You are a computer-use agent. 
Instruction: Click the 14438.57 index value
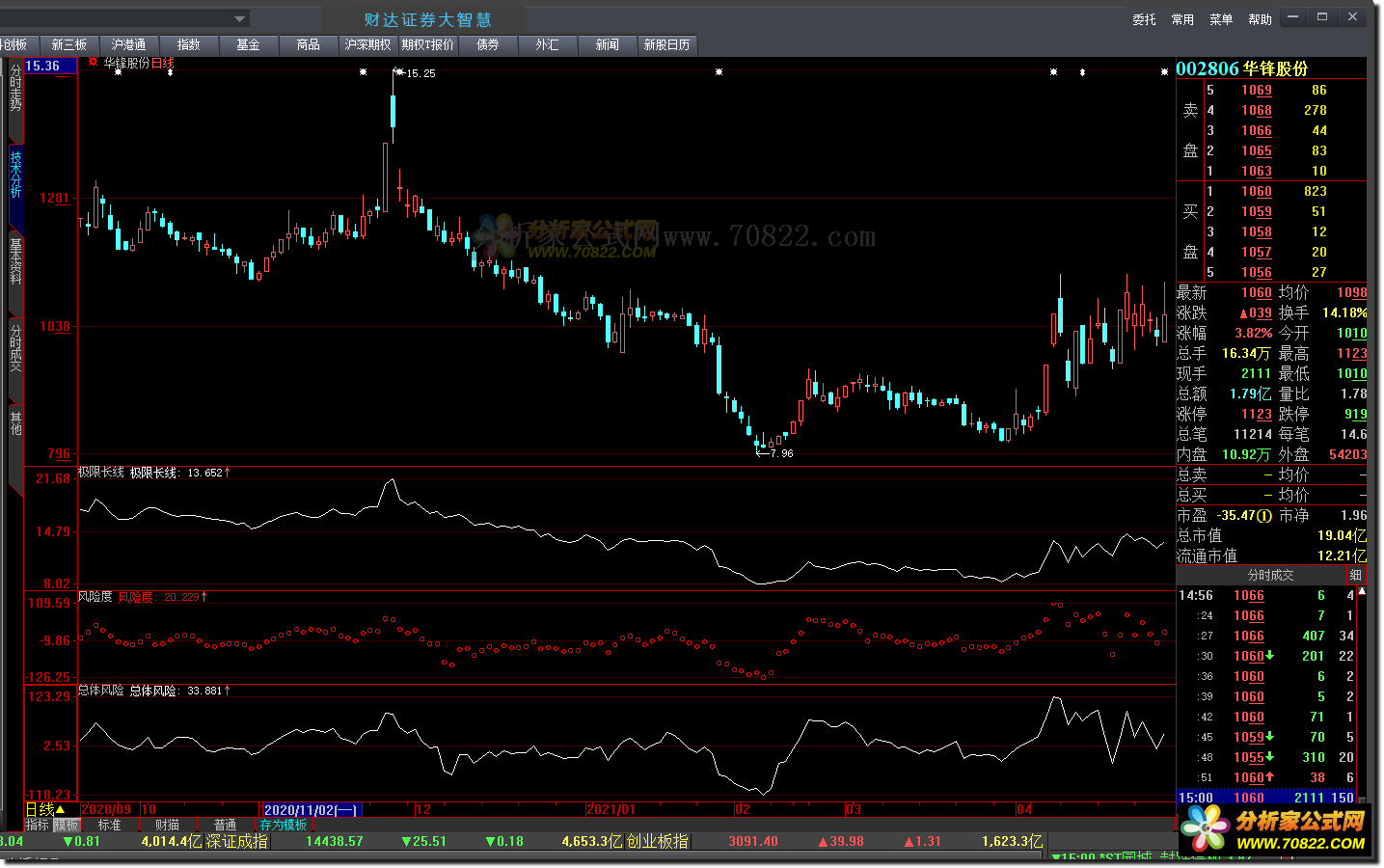click(x=335, y=841)
